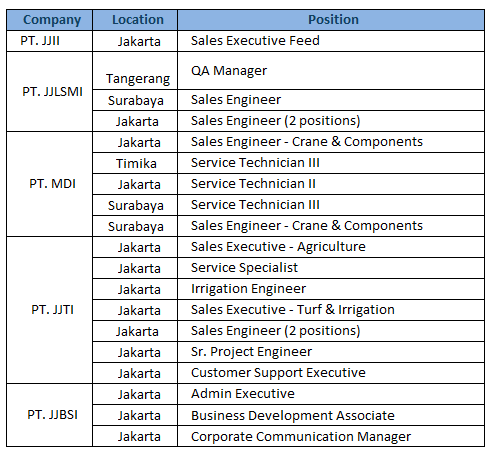Click Surabaya beside Sales Engineer - Crane & Components
This screenshot has width=491, height=453.
click(x=135, y=226)
